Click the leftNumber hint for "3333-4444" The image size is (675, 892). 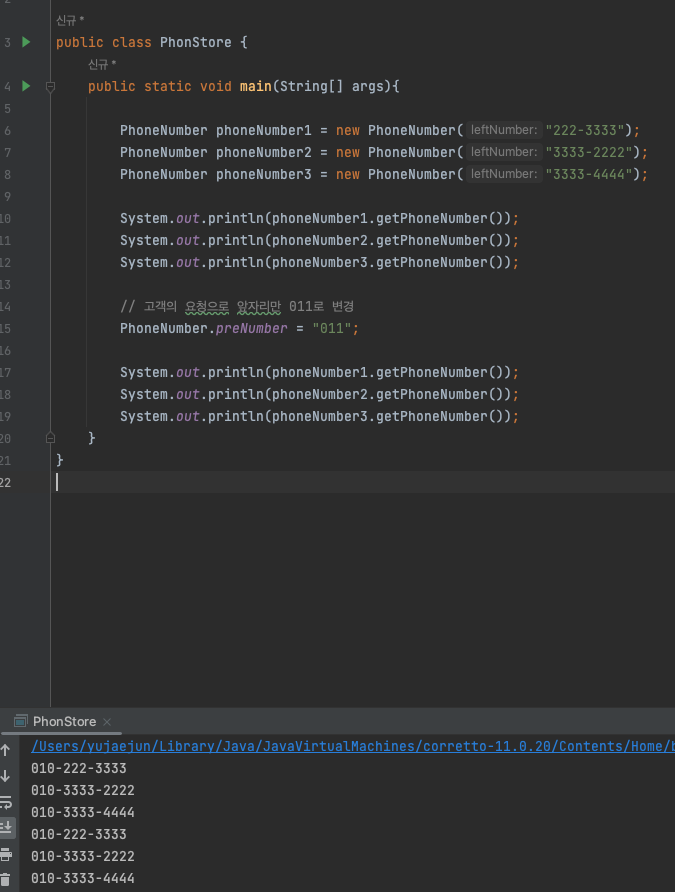click(x=504, y=174)
